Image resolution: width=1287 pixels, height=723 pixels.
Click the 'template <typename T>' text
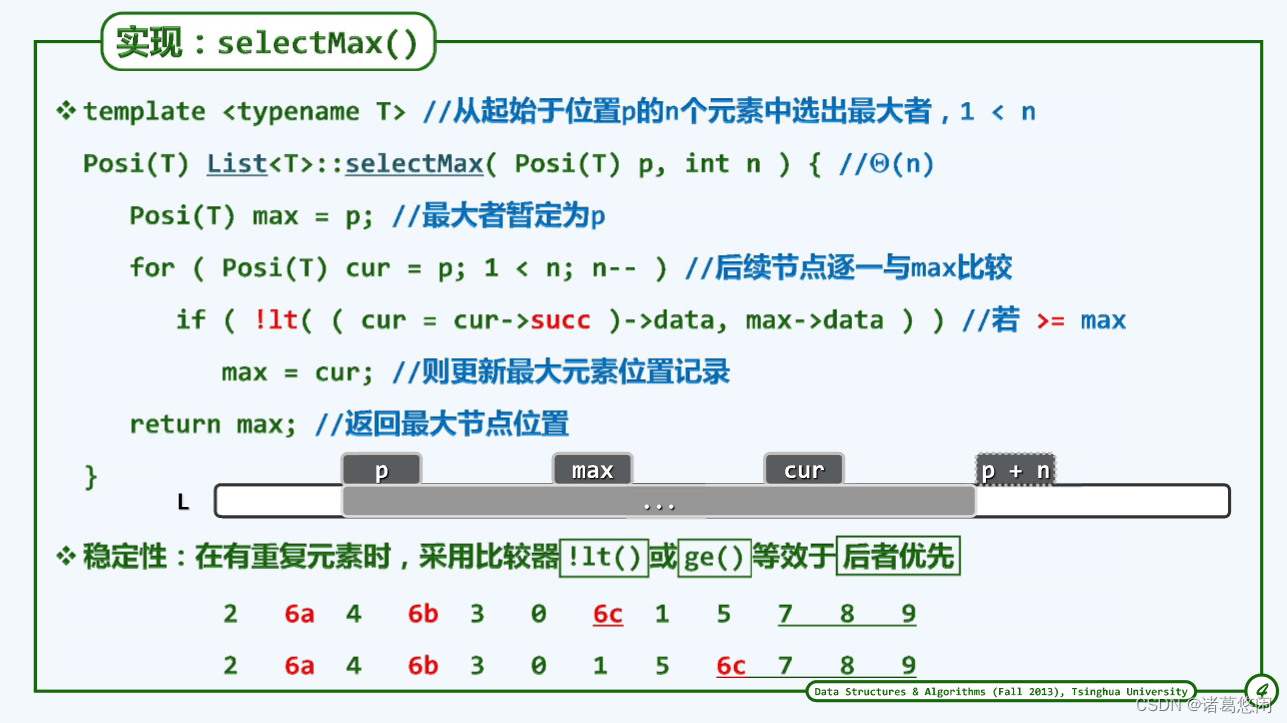(x=244, y=111)
